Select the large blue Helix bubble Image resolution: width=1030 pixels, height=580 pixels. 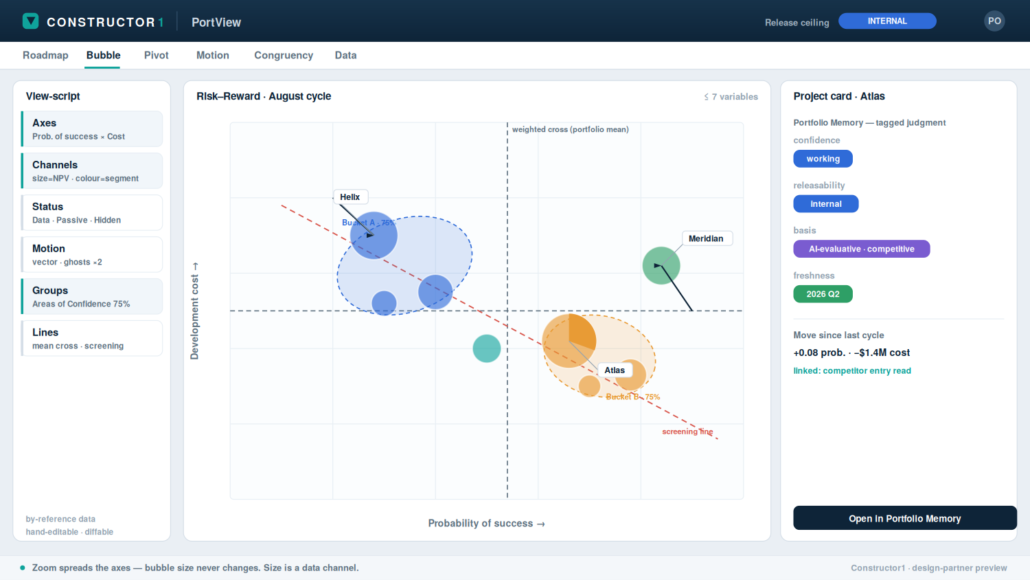coord(374,235)
